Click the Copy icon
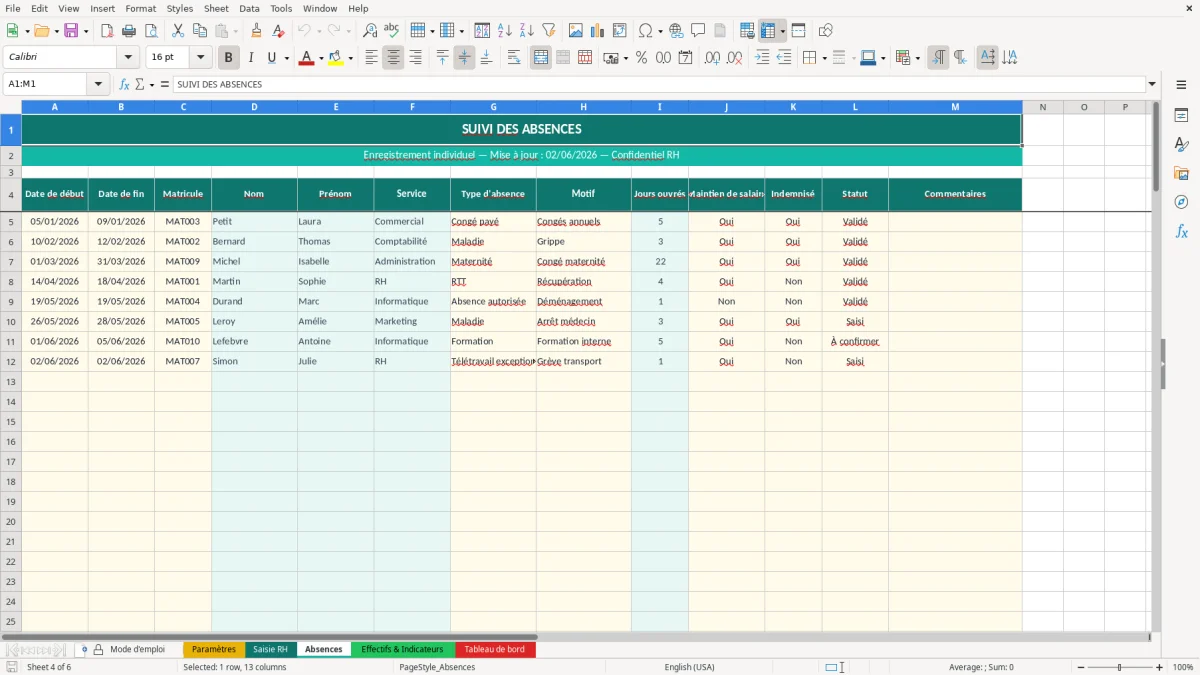This screenshot has width=1200, height=675. 199,31
